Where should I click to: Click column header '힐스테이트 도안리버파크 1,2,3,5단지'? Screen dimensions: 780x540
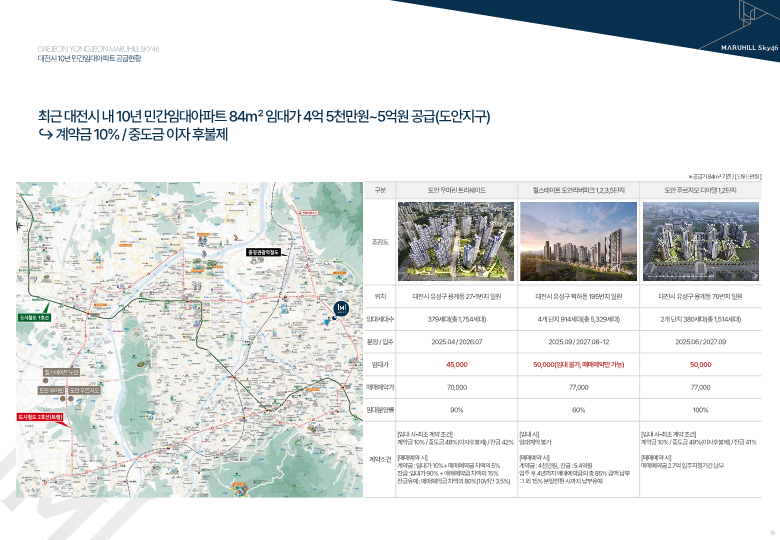tap(578, 190)
